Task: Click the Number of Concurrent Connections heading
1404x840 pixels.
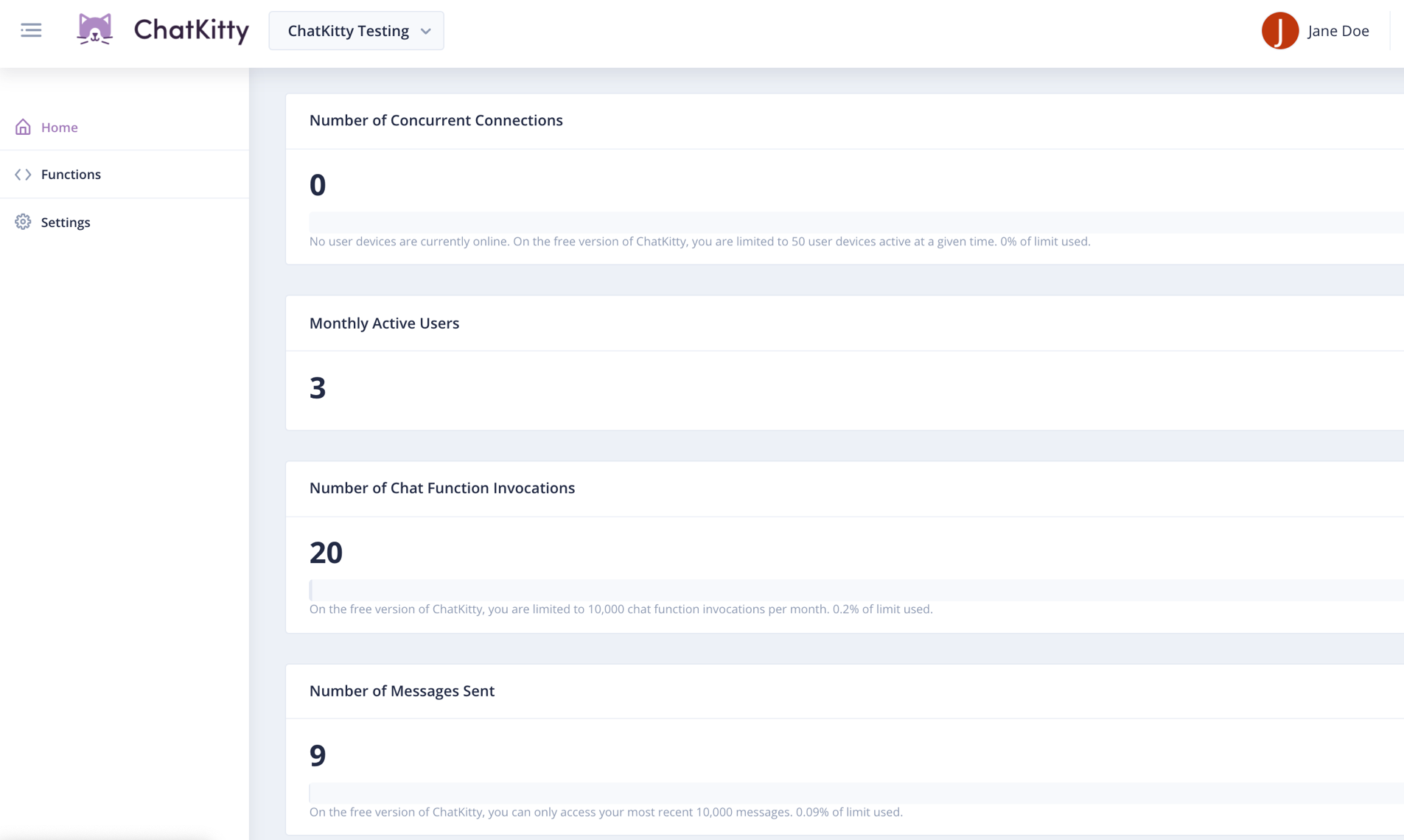Action: point(436,120)
